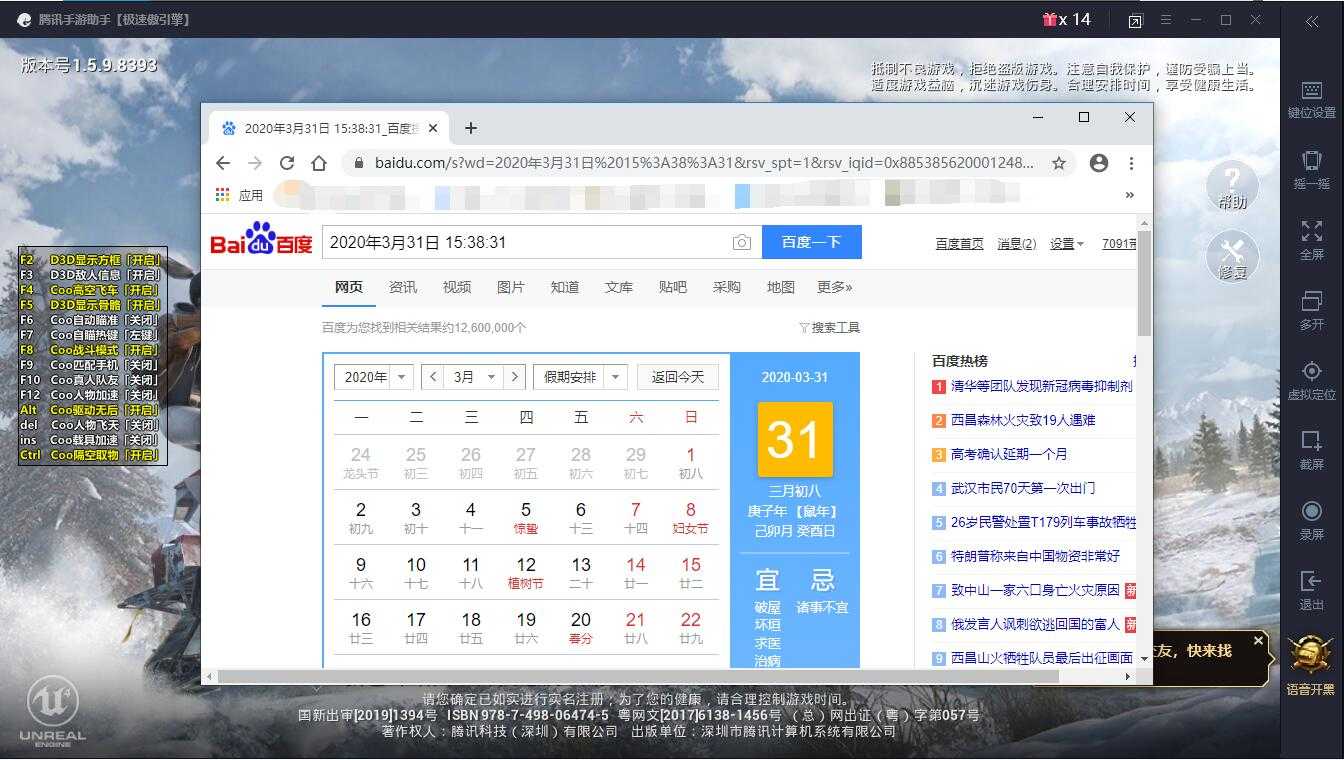This screenshot has height=760, width=1344.
Task: Click the Ctrl Coo隔空取物 overlay entry
Action: (91, 455)
